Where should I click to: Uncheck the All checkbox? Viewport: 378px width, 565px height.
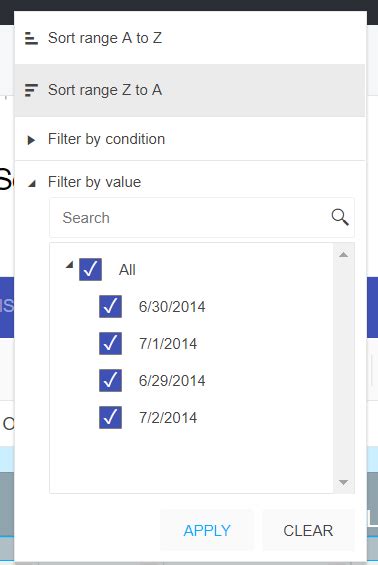tap(90, 269)
